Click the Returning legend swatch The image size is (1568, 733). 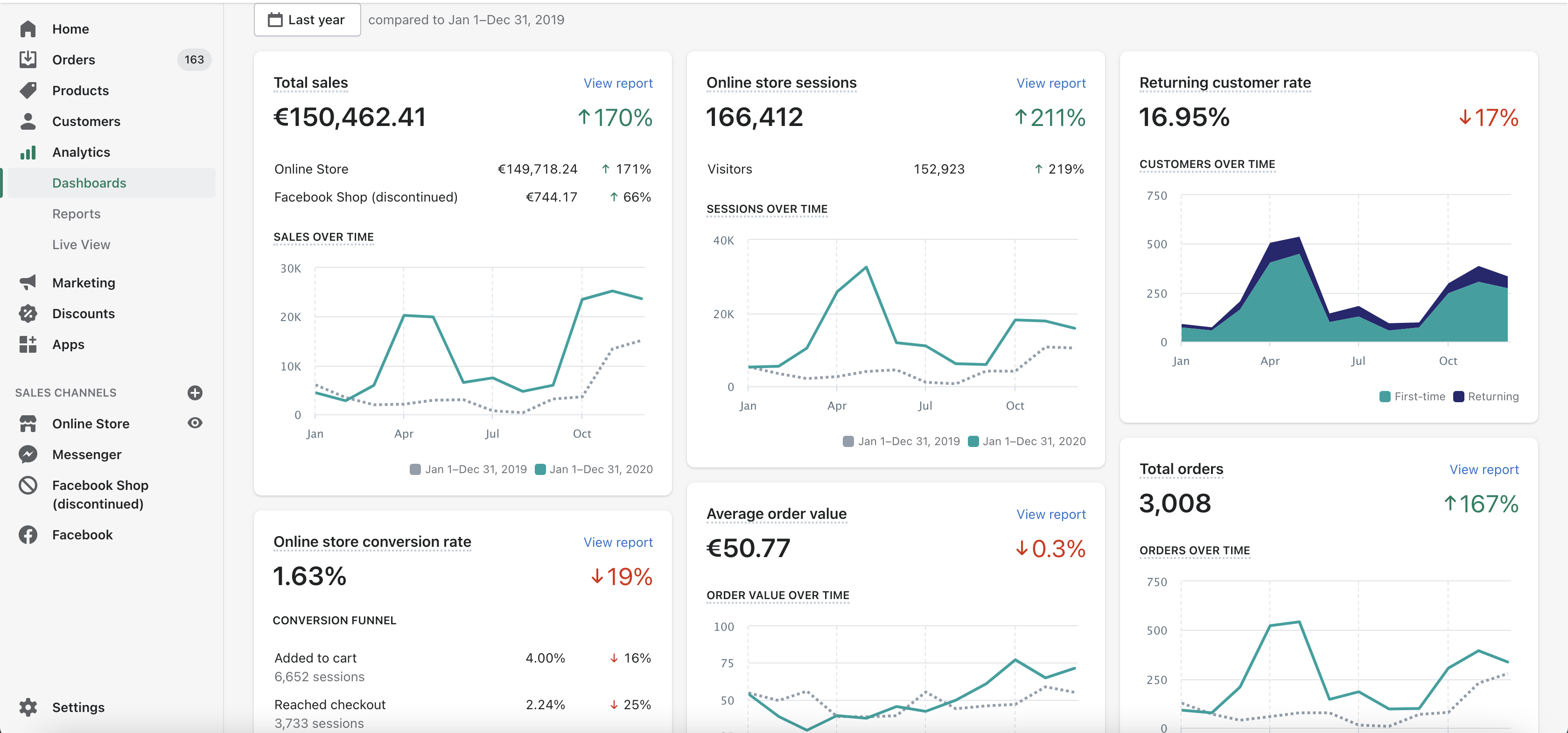1458,396
